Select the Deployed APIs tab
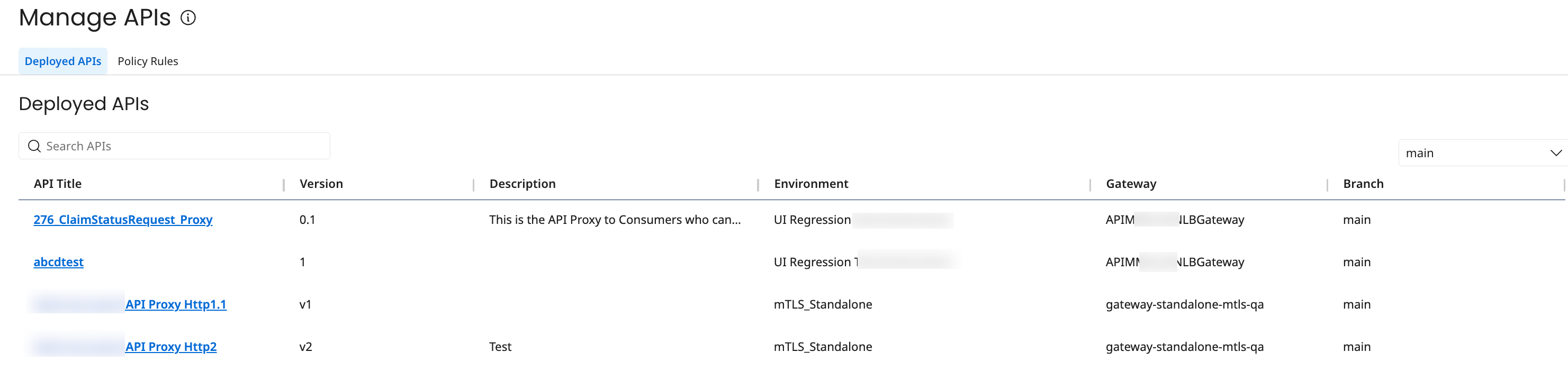The image size is (1568, 379). coord(62,61)
